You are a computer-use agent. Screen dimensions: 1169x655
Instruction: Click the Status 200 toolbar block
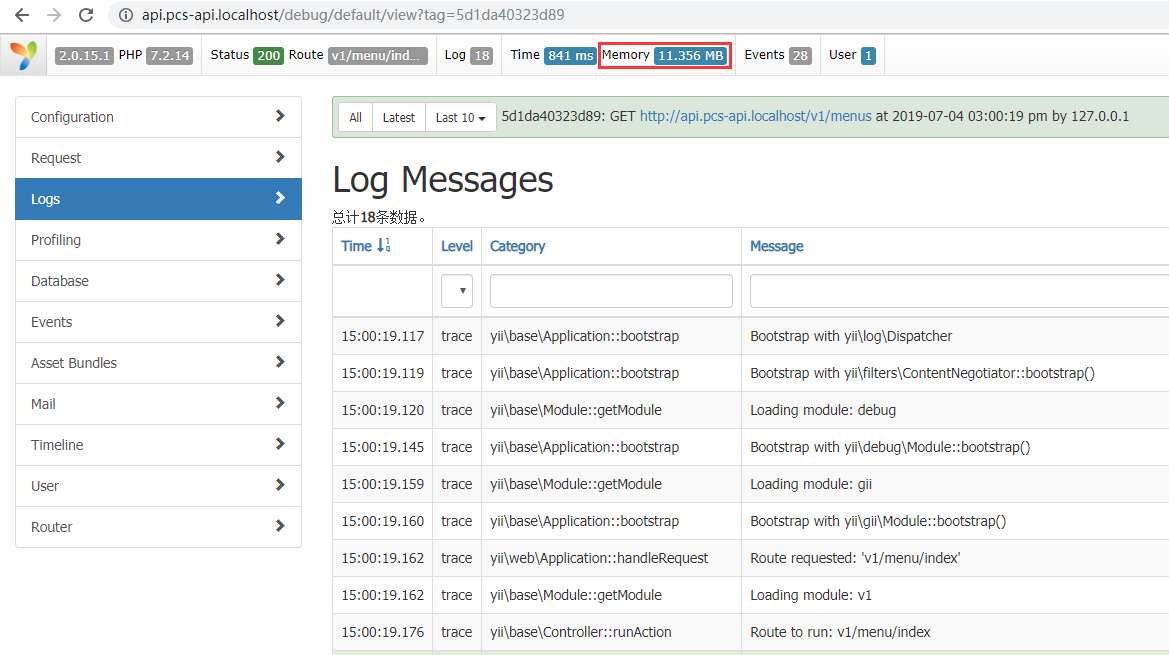tap(246, 55)
